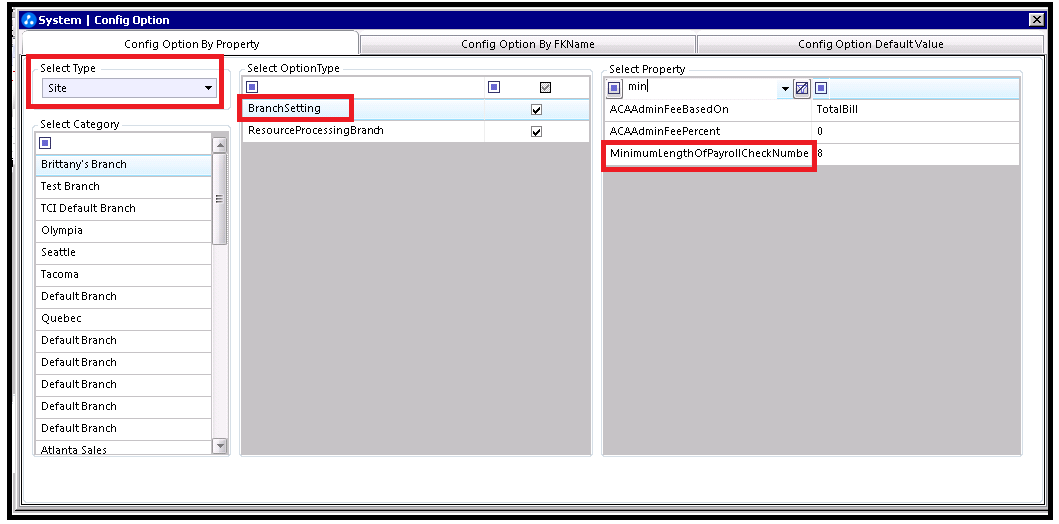Select Seattle category
Image resolution: width=1059 pixels, height=524 pixels.
tap(124, 253)
